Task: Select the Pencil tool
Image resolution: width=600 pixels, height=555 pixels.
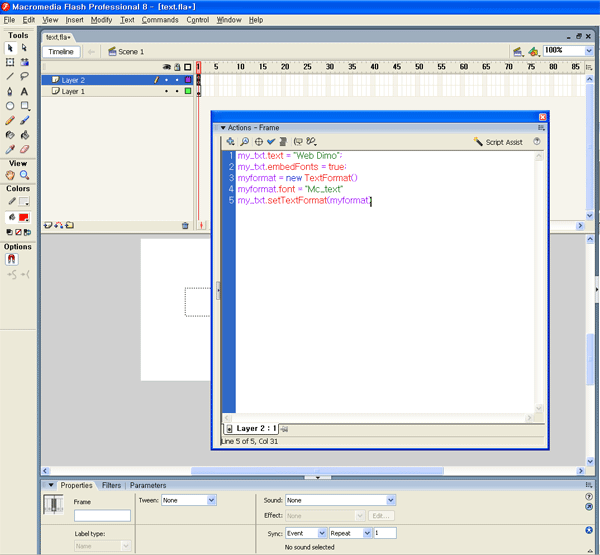Action: (x=10, y=121)
